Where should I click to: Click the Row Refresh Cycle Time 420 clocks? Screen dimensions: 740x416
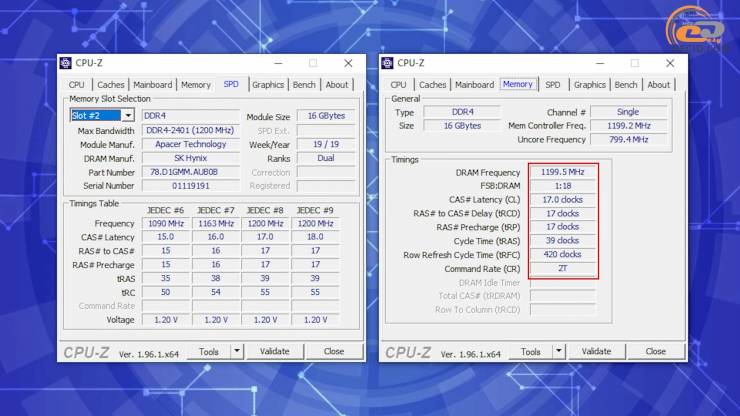click(x=563, y=255)
